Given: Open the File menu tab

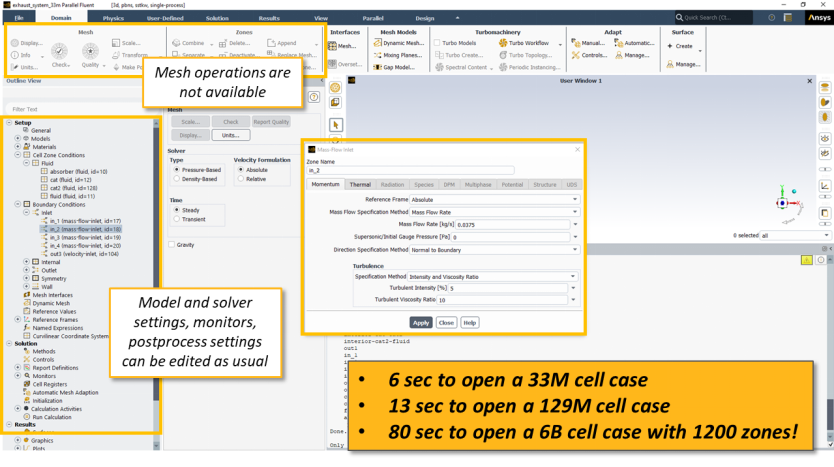Looking at the screenshot, I should pyautogui.click(x=19, y=18).
